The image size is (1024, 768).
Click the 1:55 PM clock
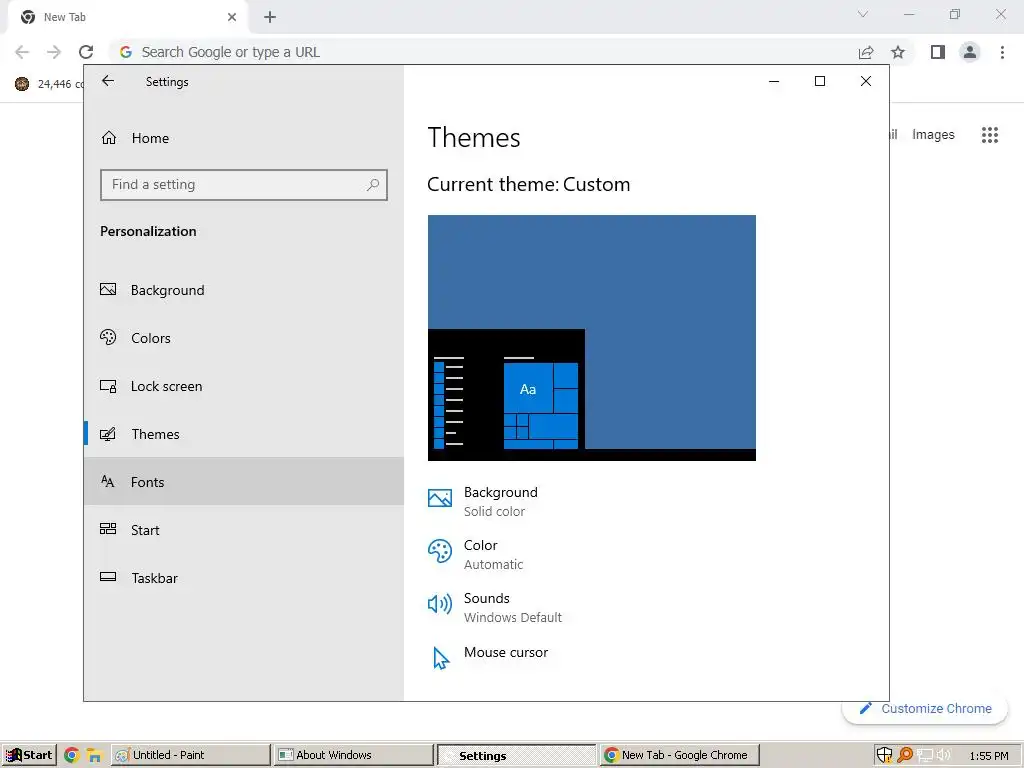point(989,756)
